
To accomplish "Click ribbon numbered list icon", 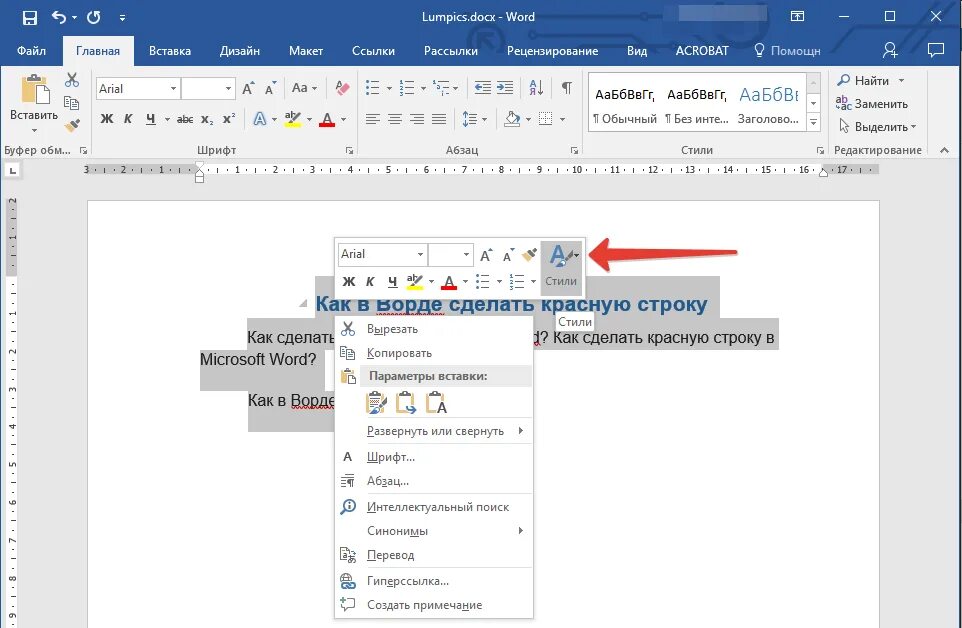I will (x=407, y=88).
